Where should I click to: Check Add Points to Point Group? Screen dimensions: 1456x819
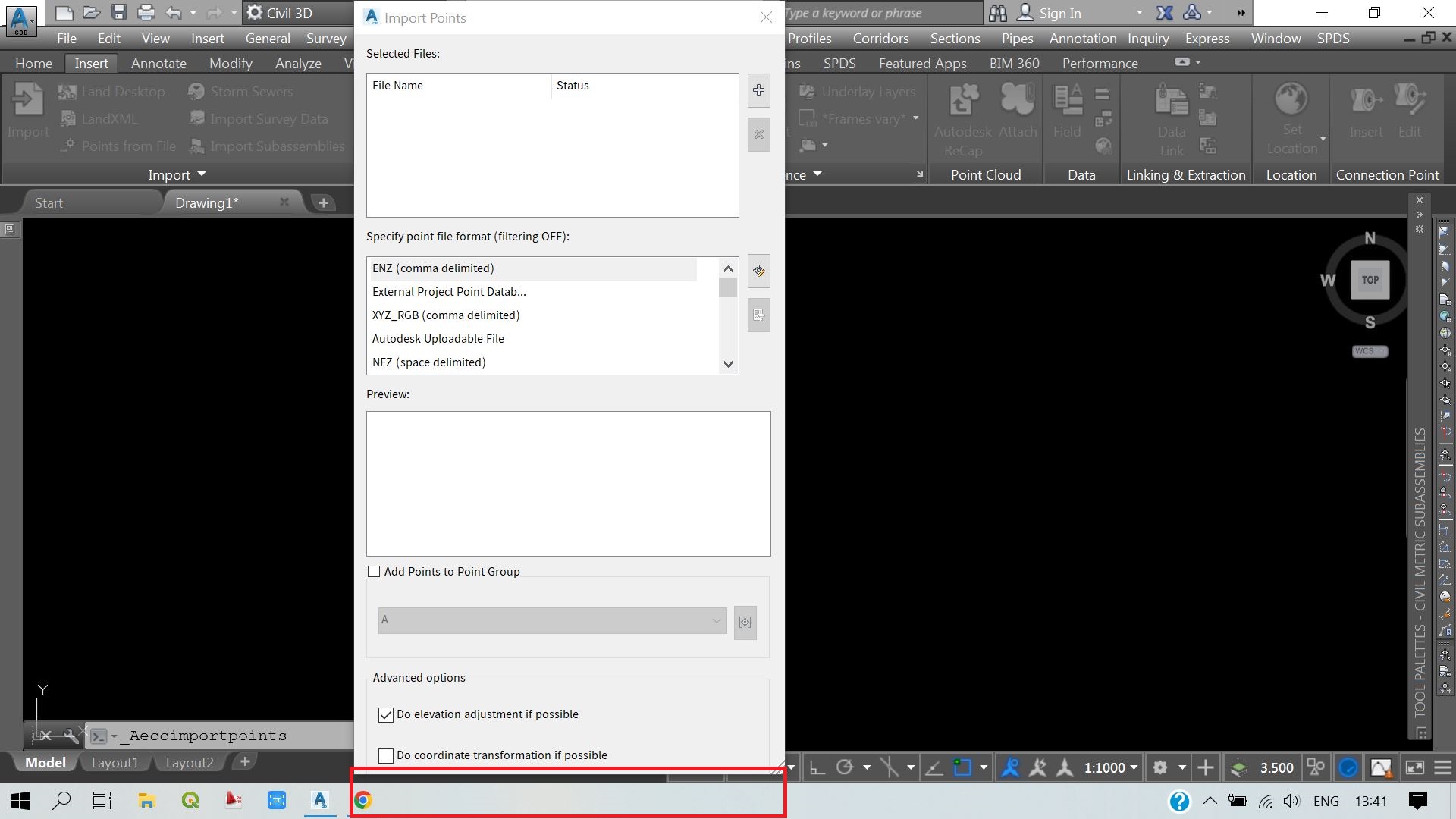374,572
